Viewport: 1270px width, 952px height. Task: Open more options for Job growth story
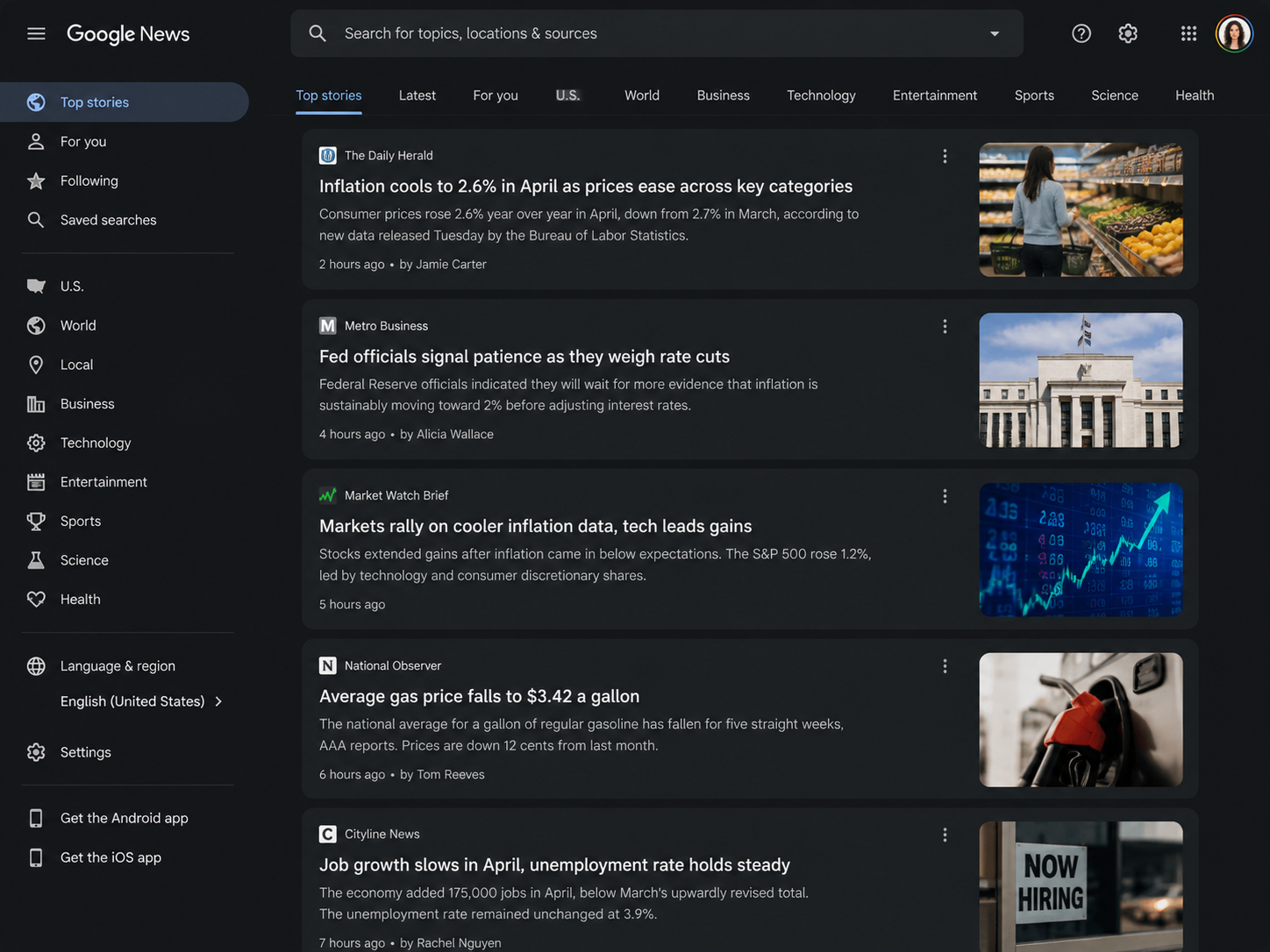pyautogui.click(x=945, y=835)
